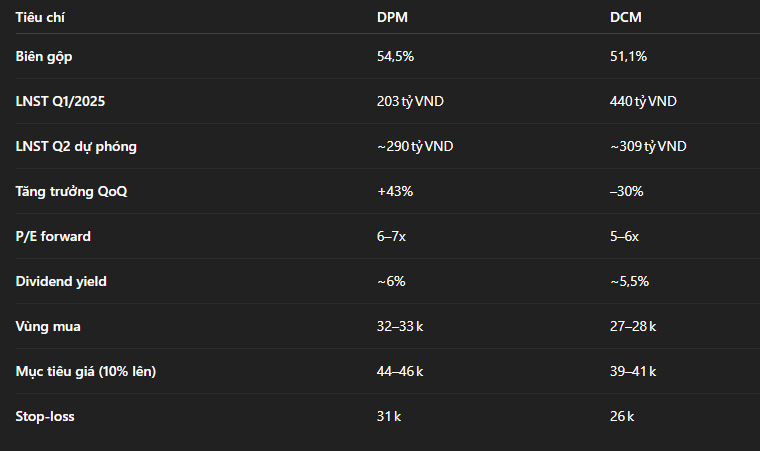Click the "P/E forward" row label
Viewport: 760px width, 451px height.
[53, 237]
